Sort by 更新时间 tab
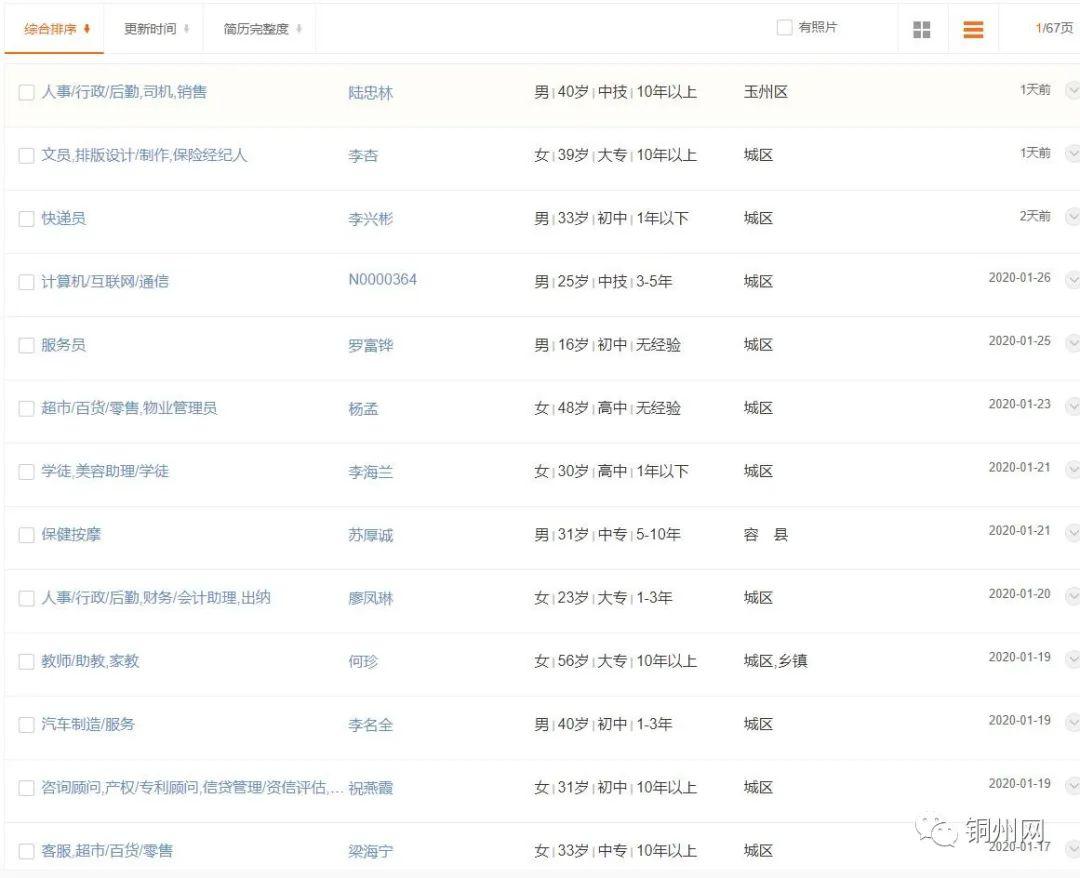1080x878 pixels. coord(156,29)
